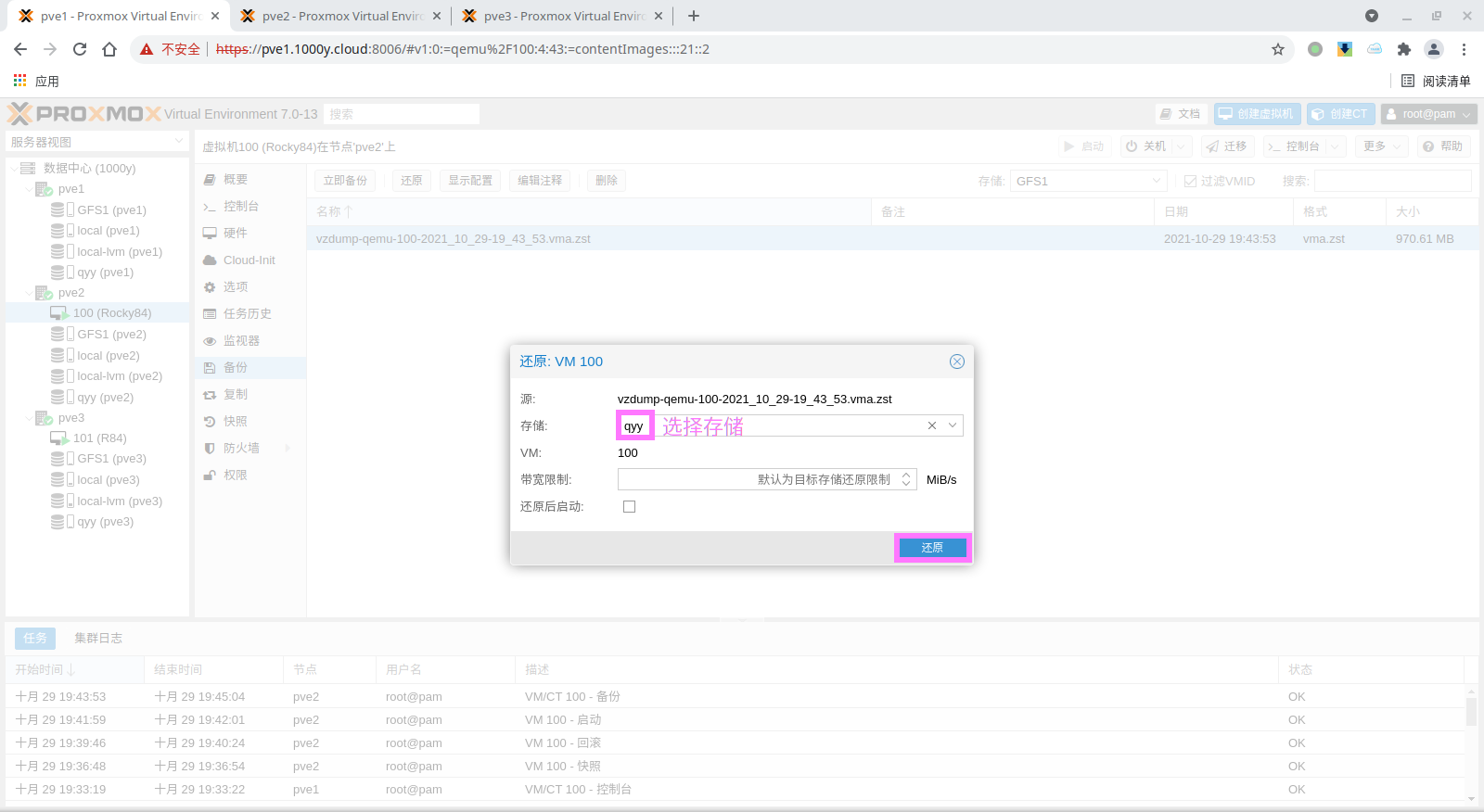
Task: Click the 还原 restore button in dialog
Action: [x=932, y=548]
